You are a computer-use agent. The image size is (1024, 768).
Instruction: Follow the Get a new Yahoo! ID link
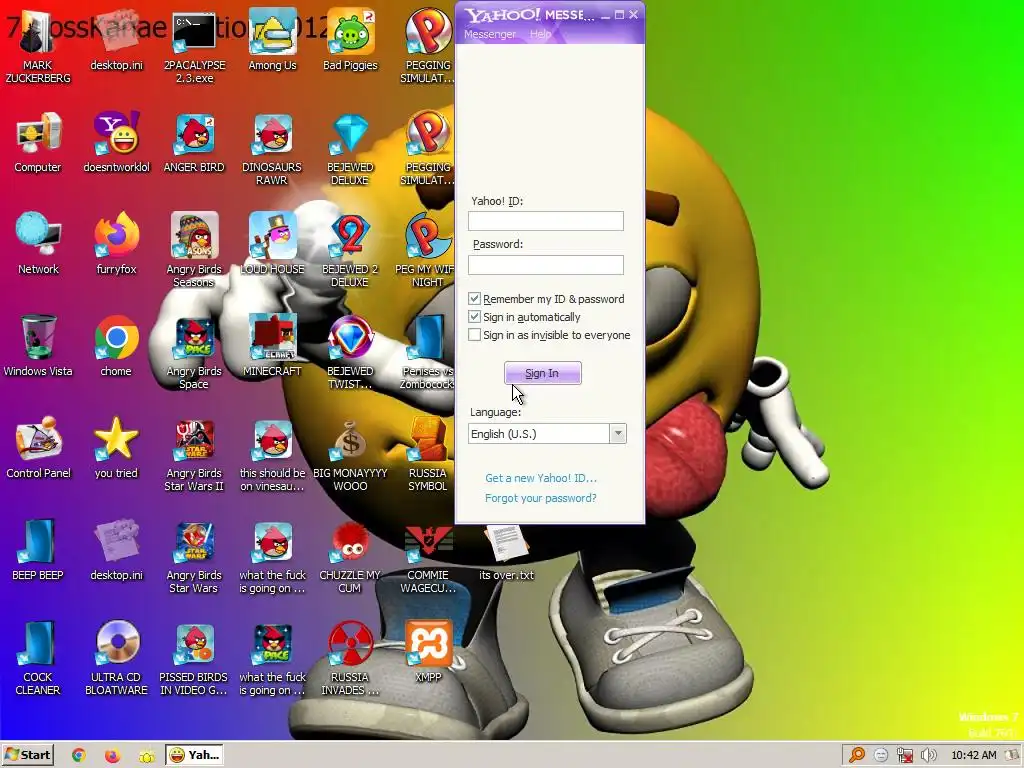[x=541, y=478]
